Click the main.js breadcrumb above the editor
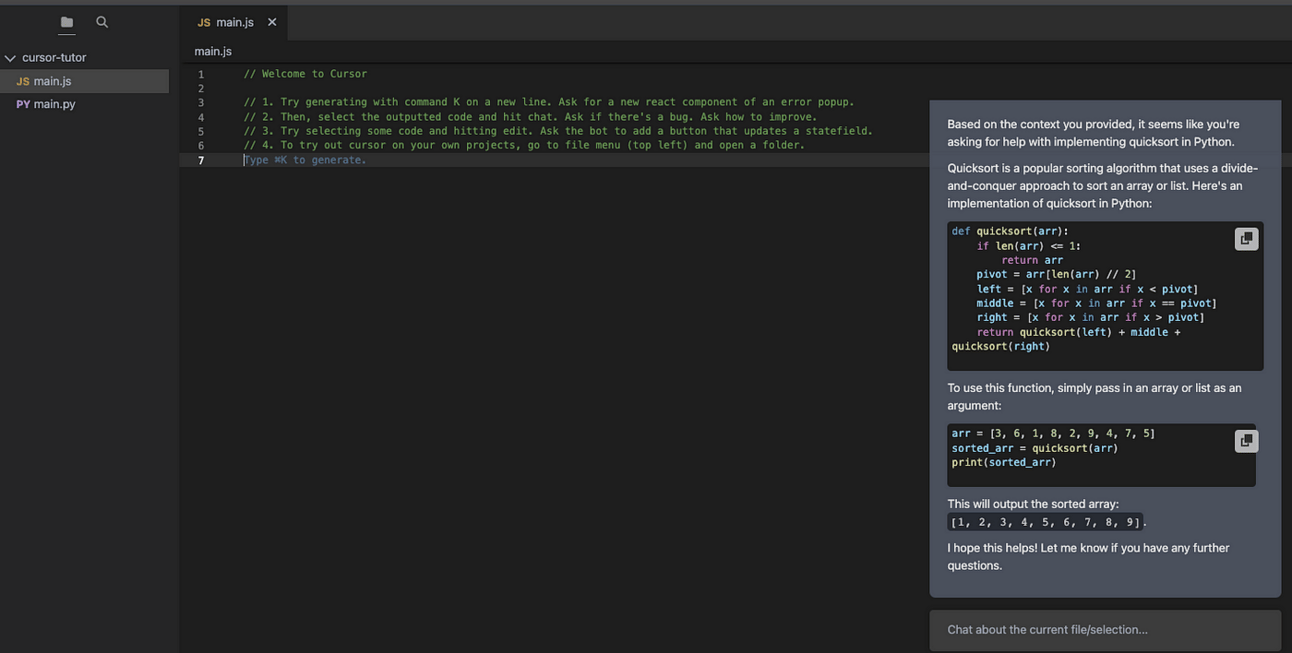Viewport: 1292px width, 653px height. pyautogui.click(x=213, y=51)
